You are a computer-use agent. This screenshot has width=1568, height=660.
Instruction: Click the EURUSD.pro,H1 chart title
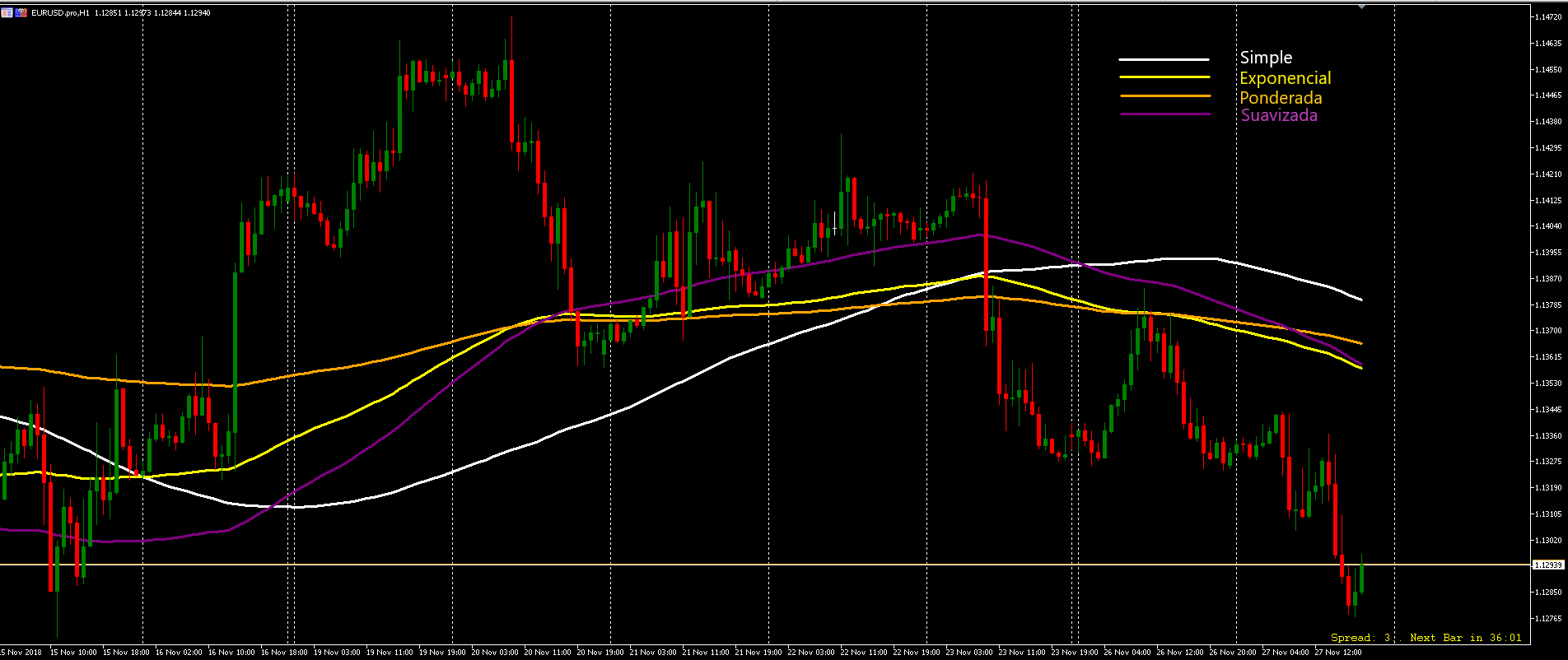click(x=60, y=12)
